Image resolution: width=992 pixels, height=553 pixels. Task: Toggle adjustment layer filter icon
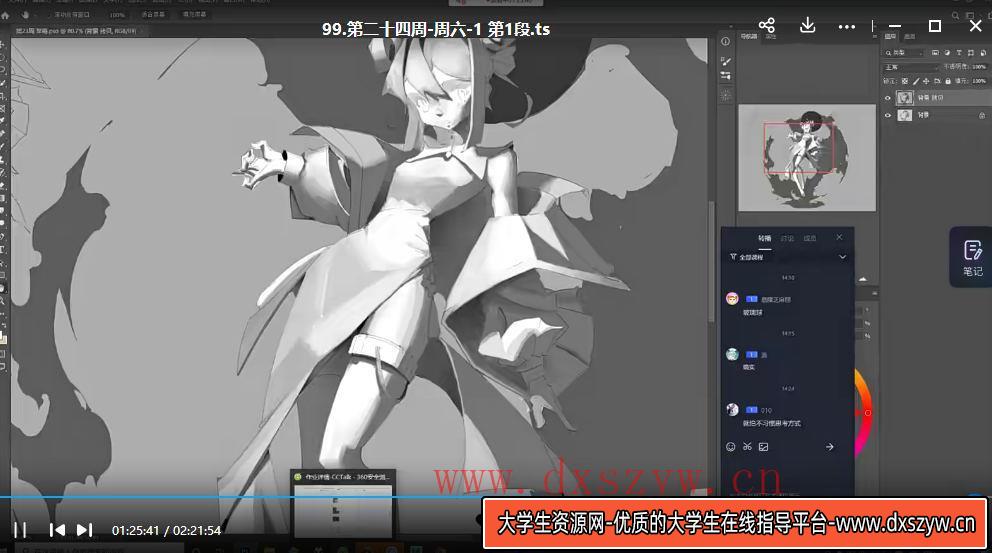947,53
